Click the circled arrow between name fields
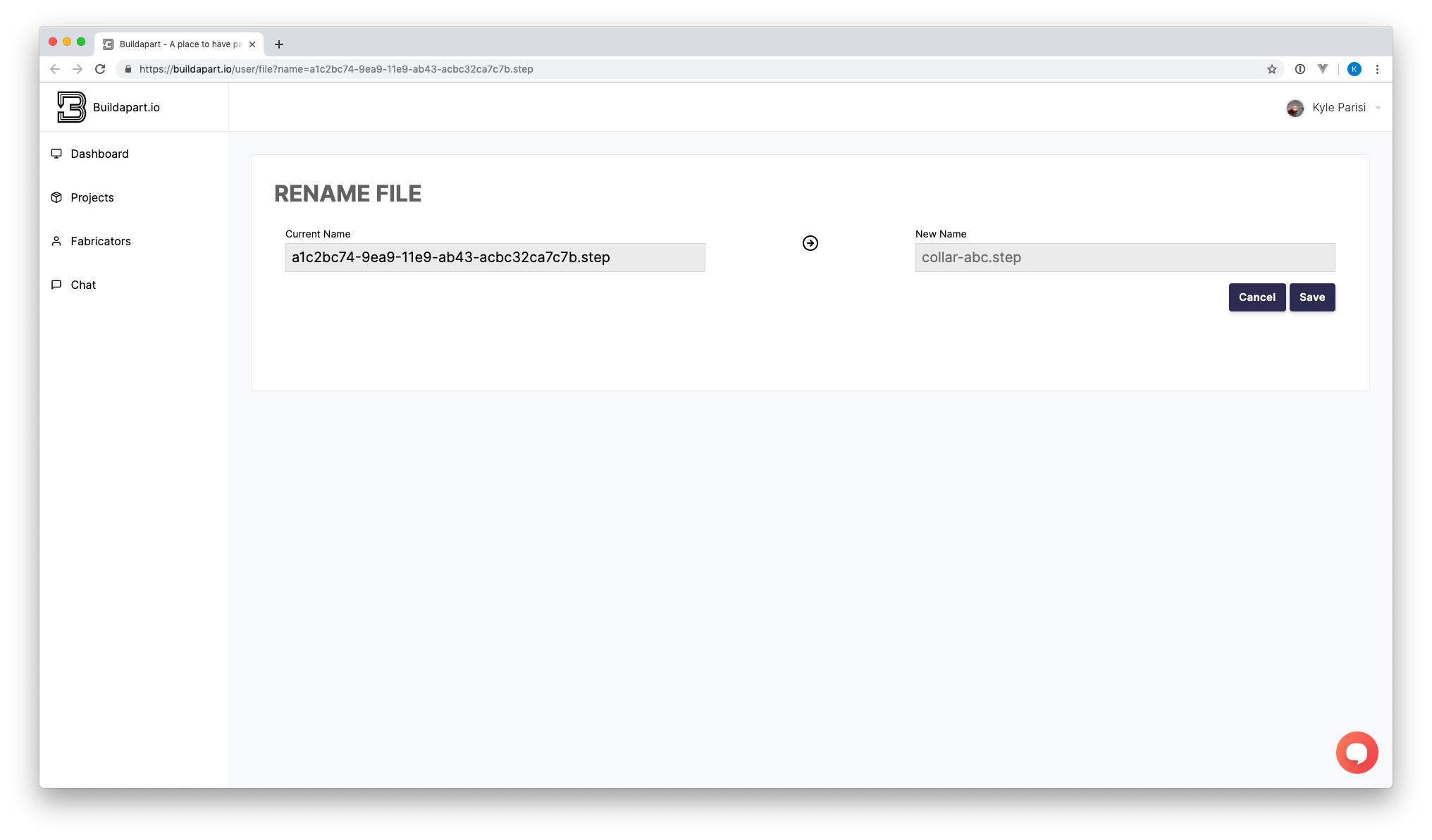 coord(810,243)
